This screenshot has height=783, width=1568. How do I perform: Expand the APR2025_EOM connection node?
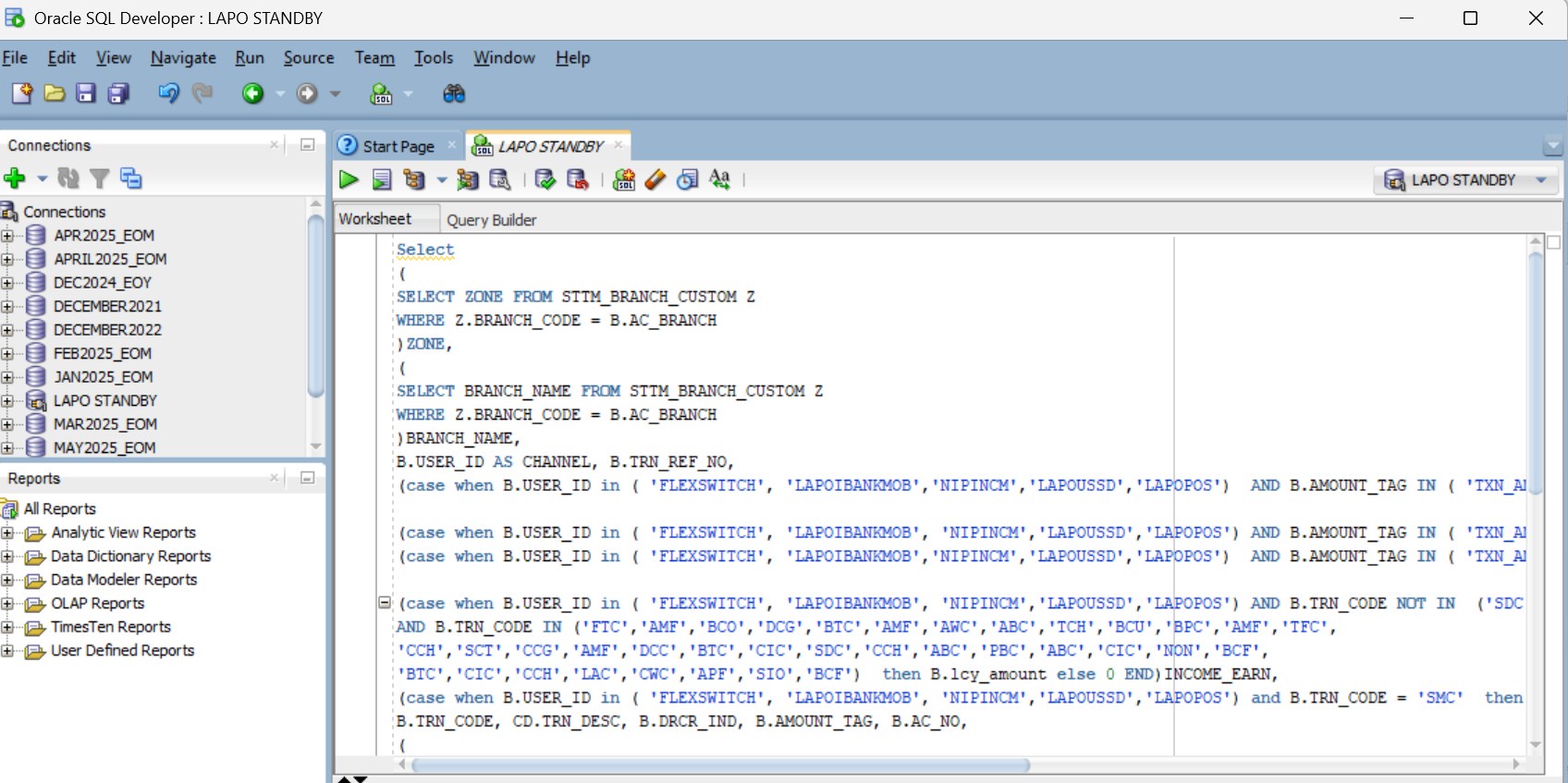pyautogui.click(x=7, y=236)
